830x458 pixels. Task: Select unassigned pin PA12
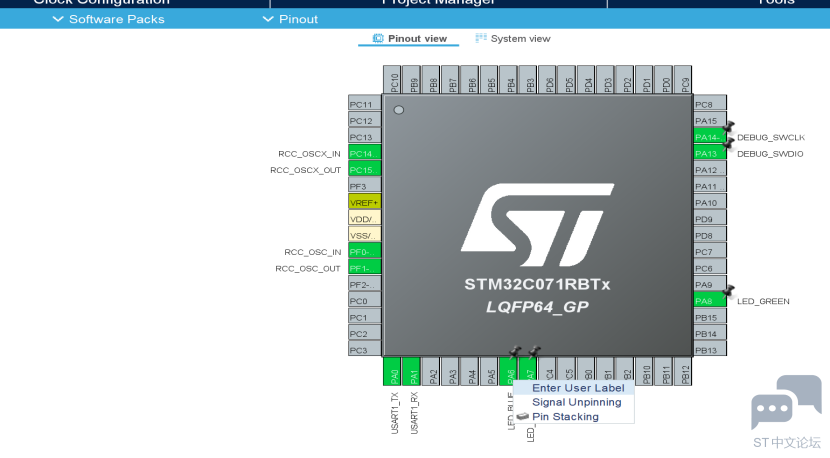tap(710, 170)
